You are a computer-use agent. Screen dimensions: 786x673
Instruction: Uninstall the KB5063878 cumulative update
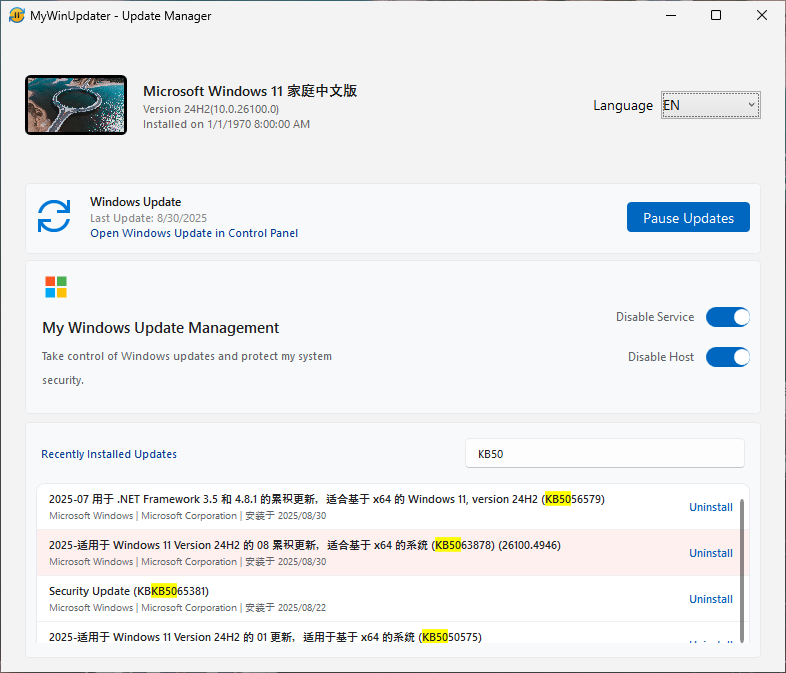[711, 553]
